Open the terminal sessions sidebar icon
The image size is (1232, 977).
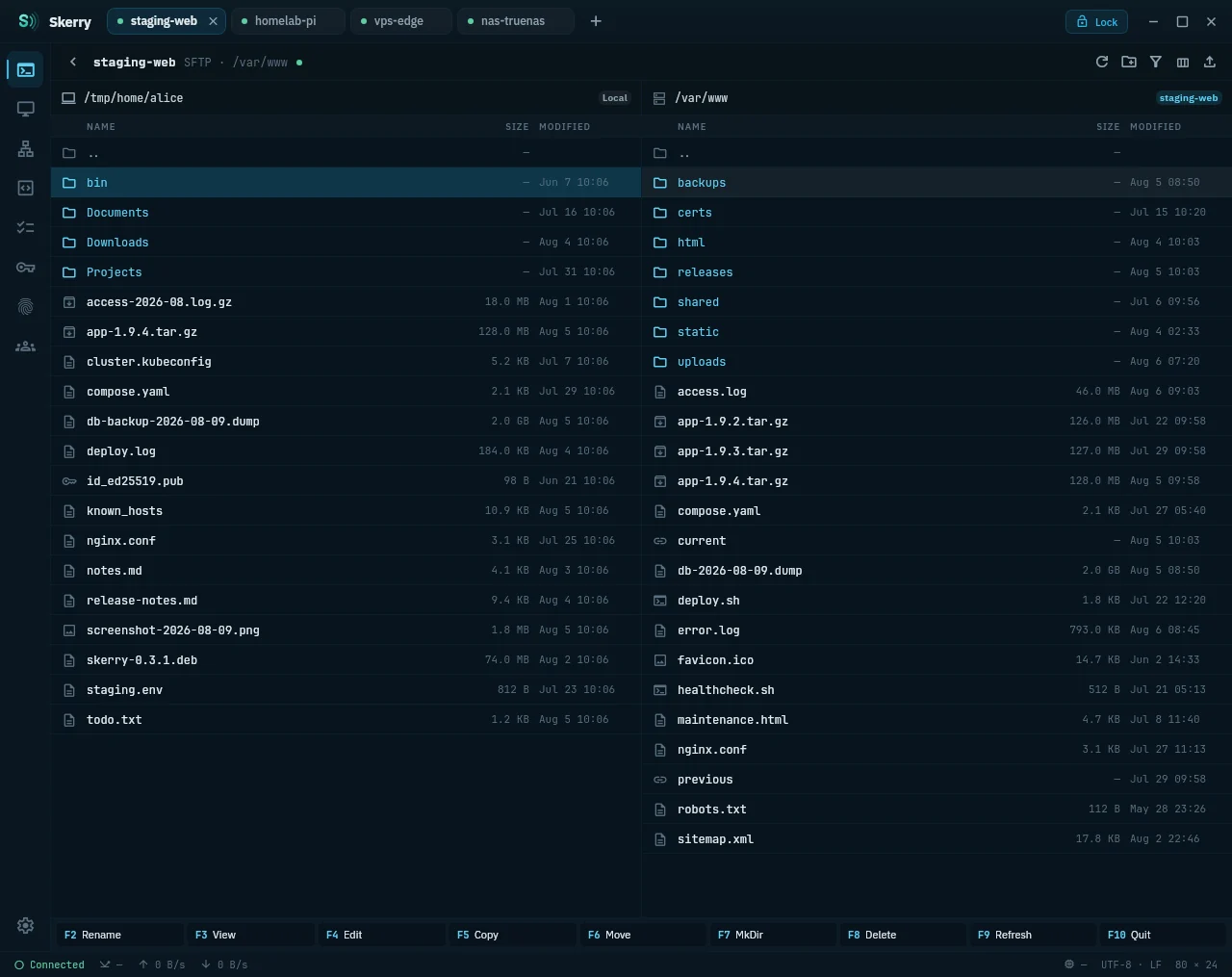click(x=26, y=70)
